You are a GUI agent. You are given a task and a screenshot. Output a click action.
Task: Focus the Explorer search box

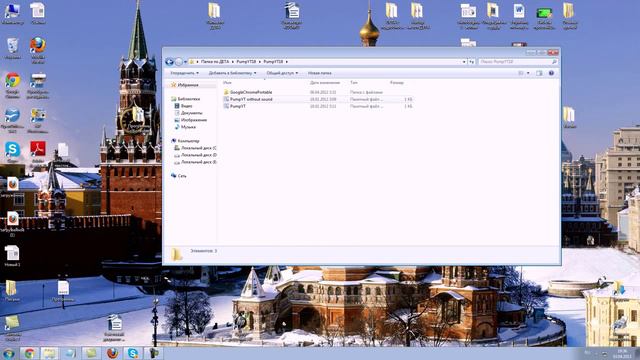pyautogui.click(x=518, y=62)
